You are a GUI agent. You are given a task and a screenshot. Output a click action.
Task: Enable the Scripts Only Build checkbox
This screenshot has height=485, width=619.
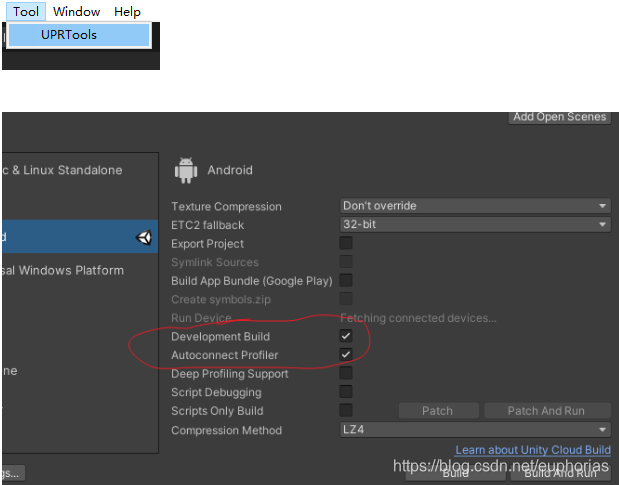[346, 410]
